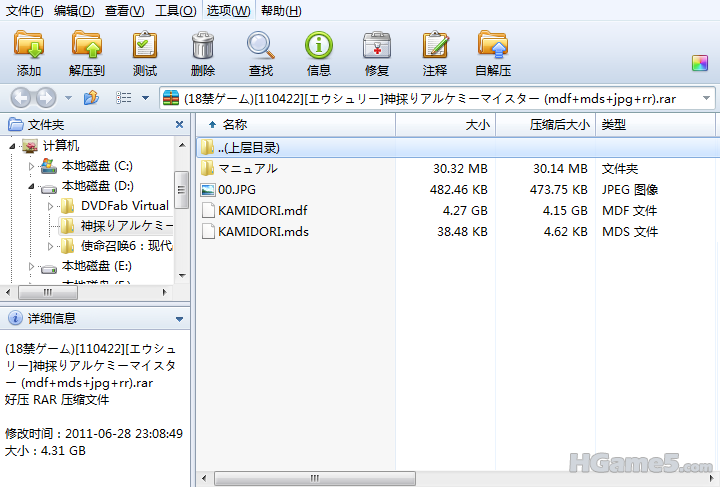Select the KAMIDORI.mdf file row
The width and height of the screenshot is (720, 487).
point(263,210)
